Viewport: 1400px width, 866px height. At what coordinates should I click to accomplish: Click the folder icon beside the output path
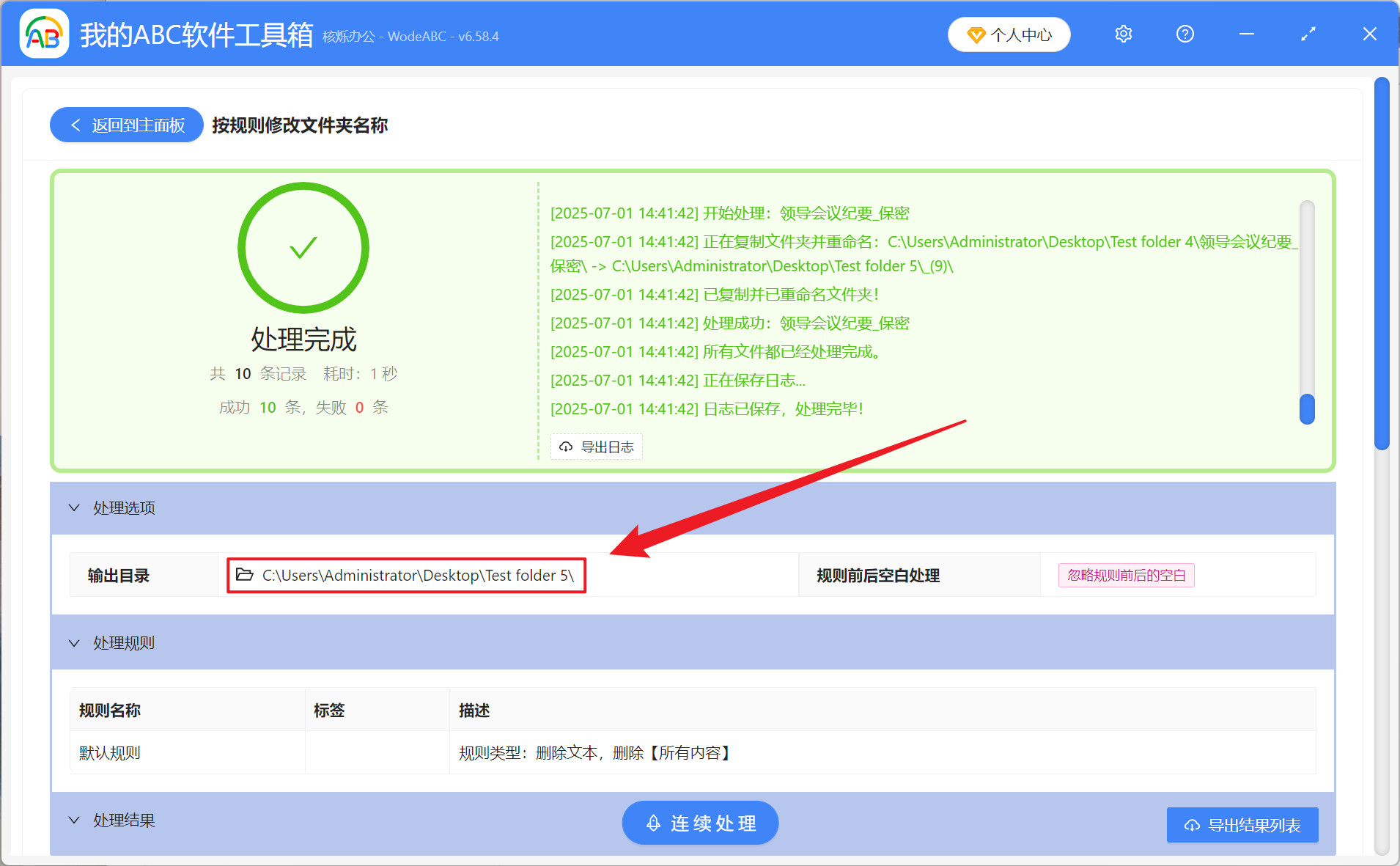tap(244, 576)
